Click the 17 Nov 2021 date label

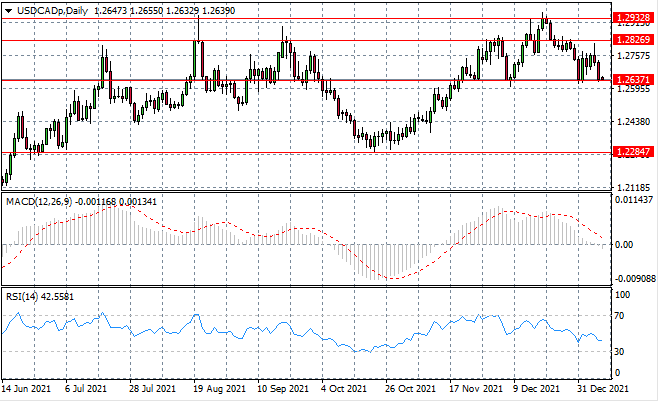(x=475, y=389)
